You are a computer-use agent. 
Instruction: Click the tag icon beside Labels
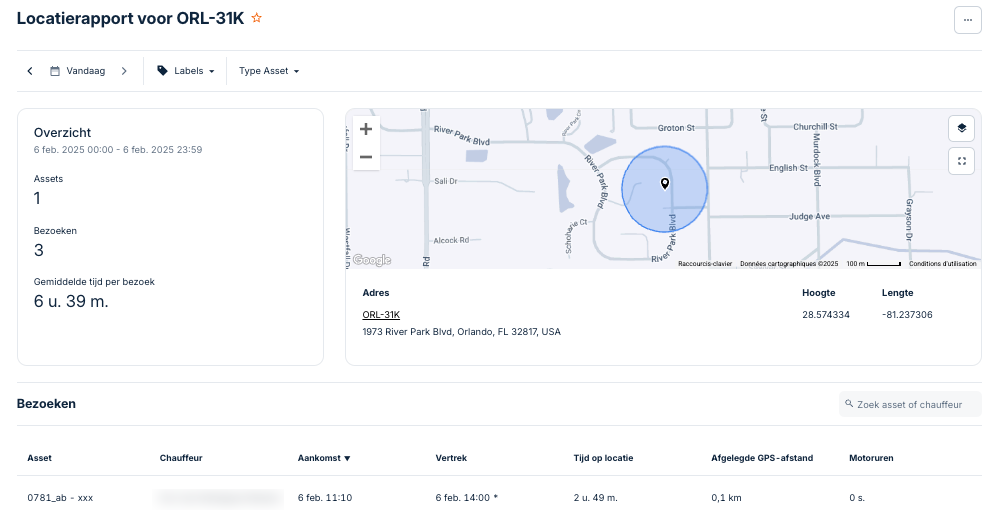click(162, 71)
